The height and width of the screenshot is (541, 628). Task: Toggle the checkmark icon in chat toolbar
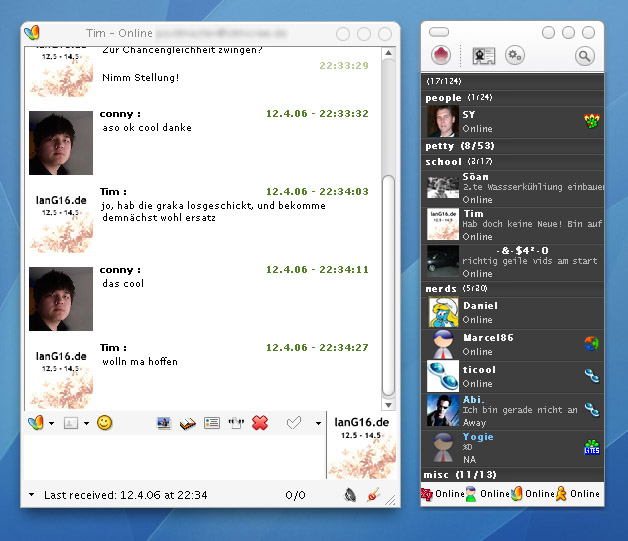tap(293, 423)
